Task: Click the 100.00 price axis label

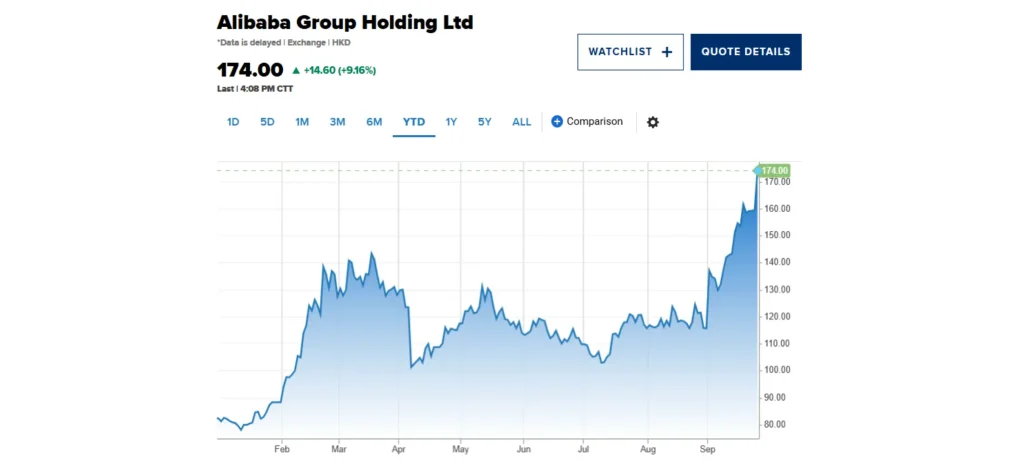Action: tap(776, 370)
